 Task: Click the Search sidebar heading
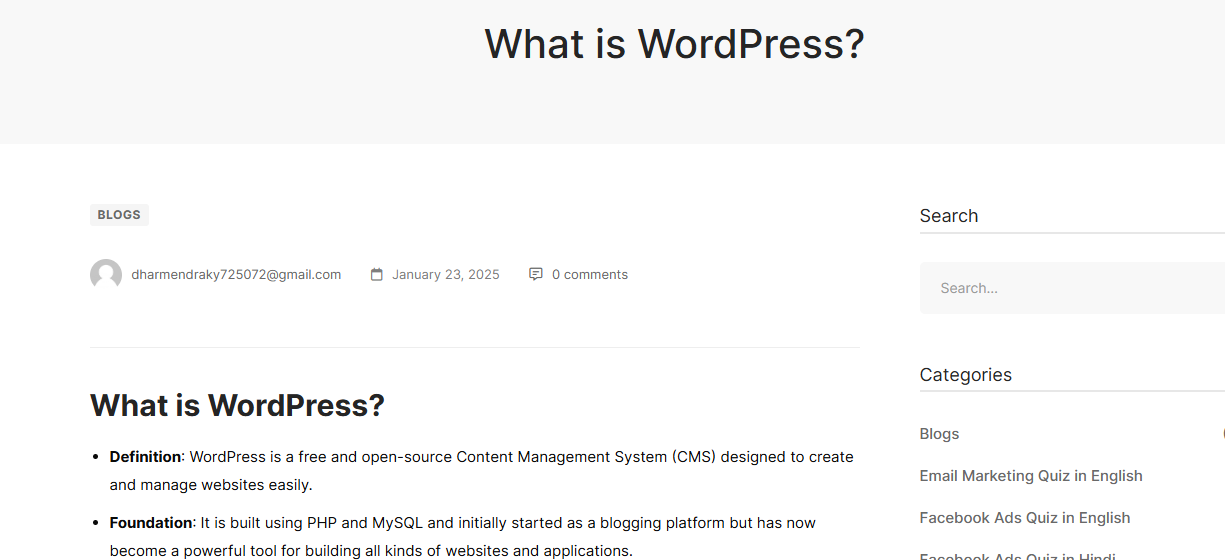click(x=949, y=216)
